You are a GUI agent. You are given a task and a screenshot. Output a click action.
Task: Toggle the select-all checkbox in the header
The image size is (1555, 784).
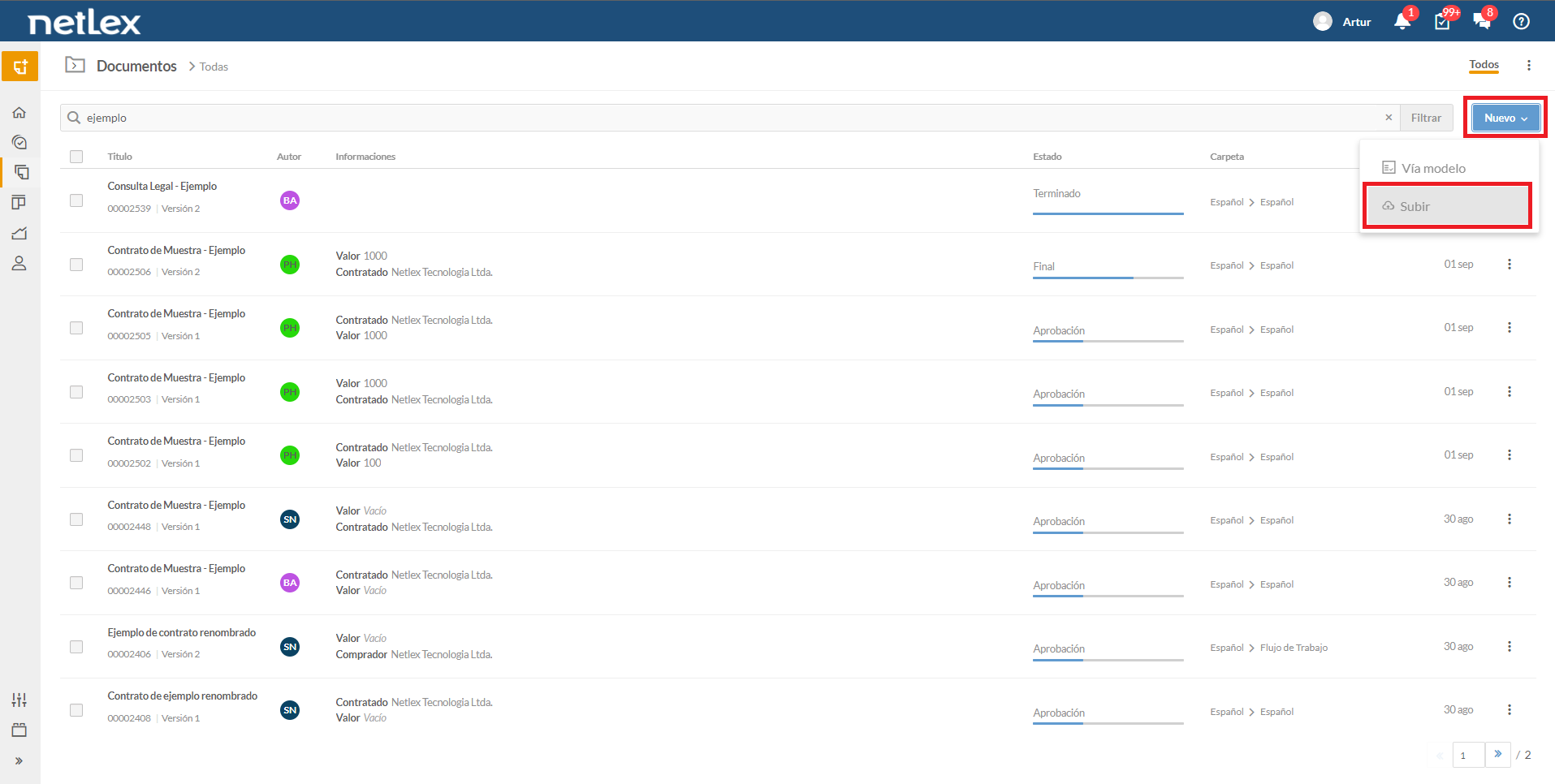coord(76,157)
